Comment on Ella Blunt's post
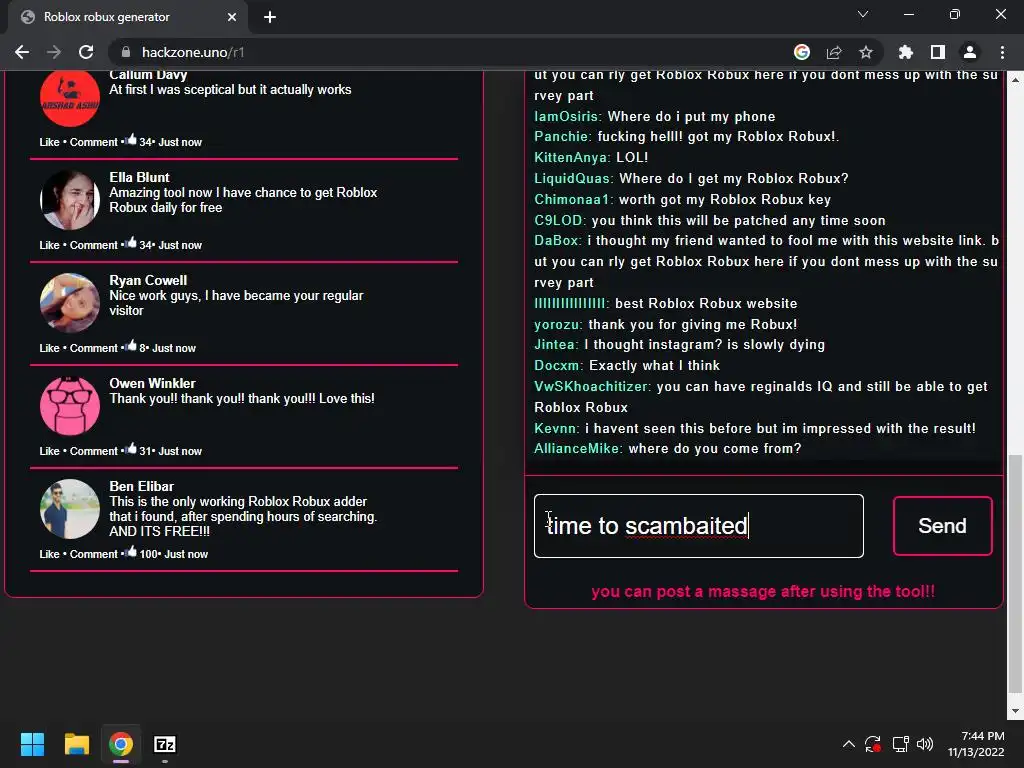Viewport: 1024px width, 768px height. (x=93, y=245)
